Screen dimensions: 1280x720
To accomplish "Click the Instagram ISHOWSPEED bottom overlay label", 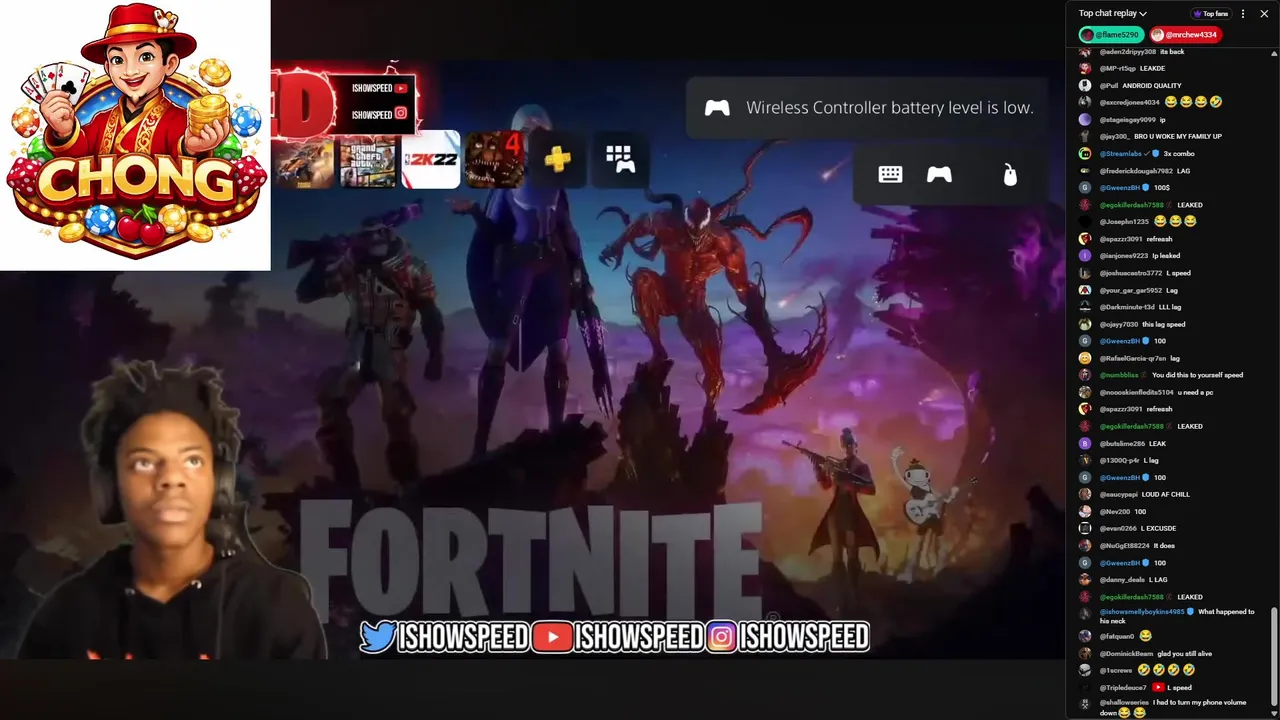I will [x=789, y=637].
